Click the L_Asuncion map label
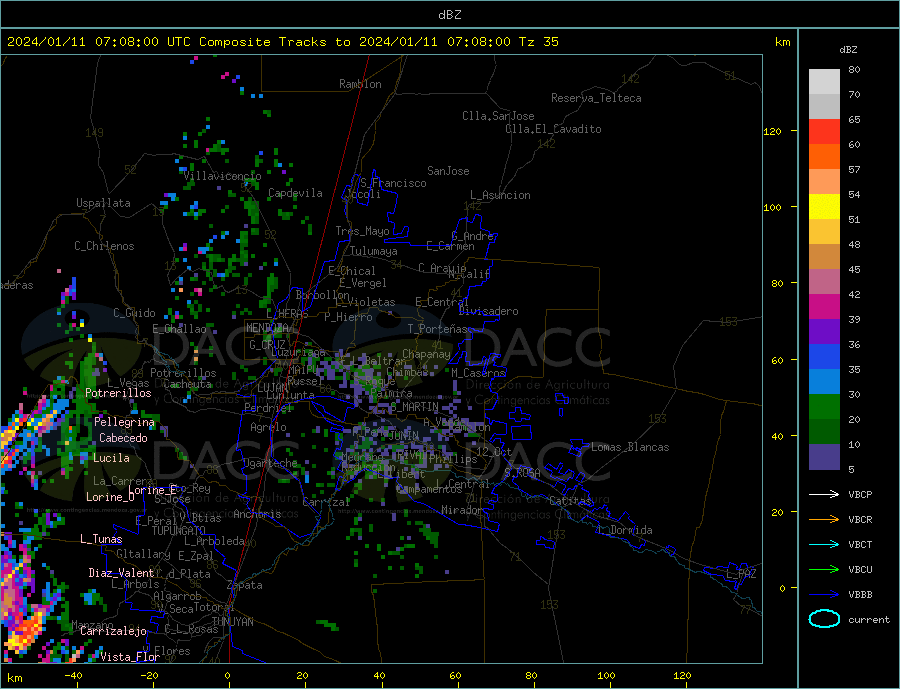This screenshot has height=689, width=900. point(501,195)
